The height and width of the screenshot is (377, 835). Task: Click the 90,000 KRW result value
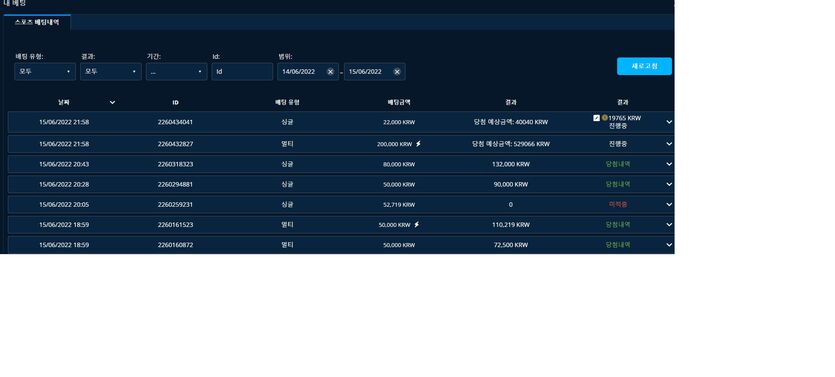[x=511, y=184]
